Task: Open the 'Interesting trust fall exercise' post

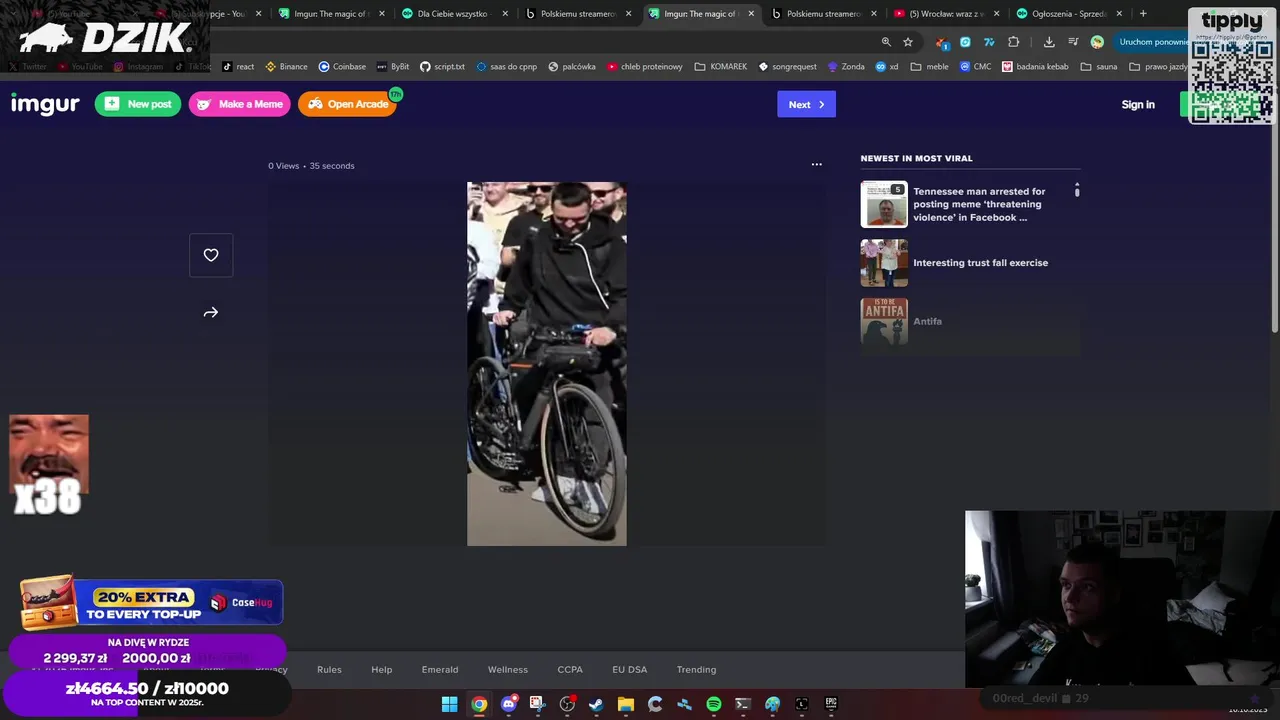Action: 980,263
